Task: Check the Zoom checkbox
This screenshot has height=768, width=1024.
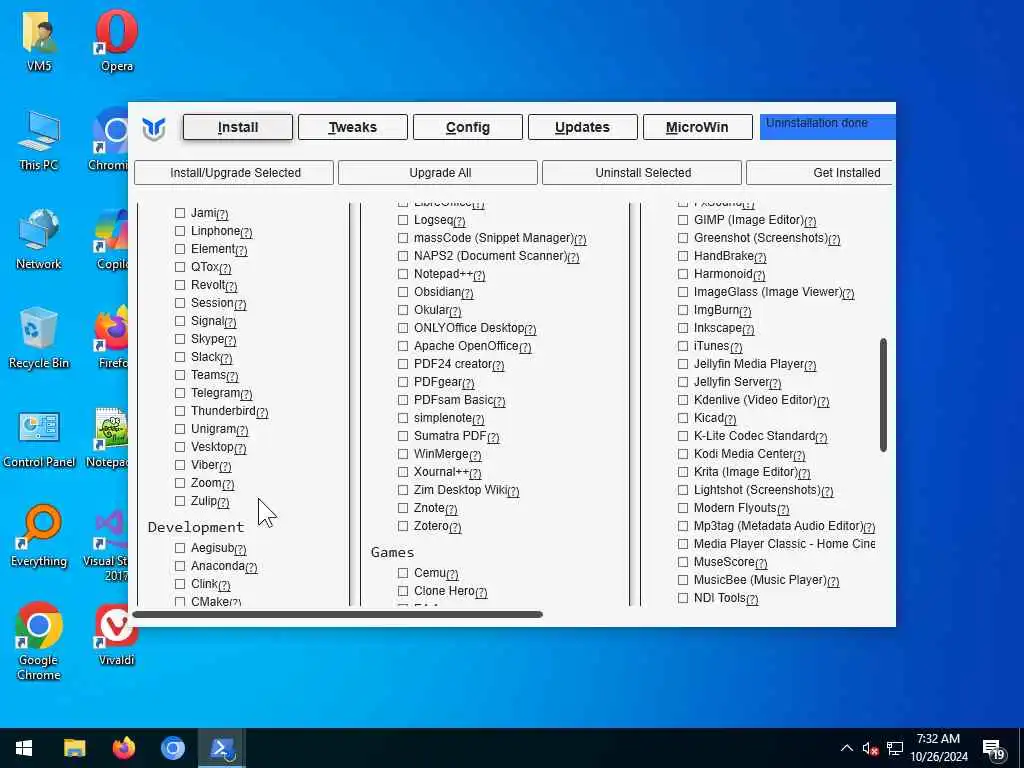Action: tap(180, 483)
